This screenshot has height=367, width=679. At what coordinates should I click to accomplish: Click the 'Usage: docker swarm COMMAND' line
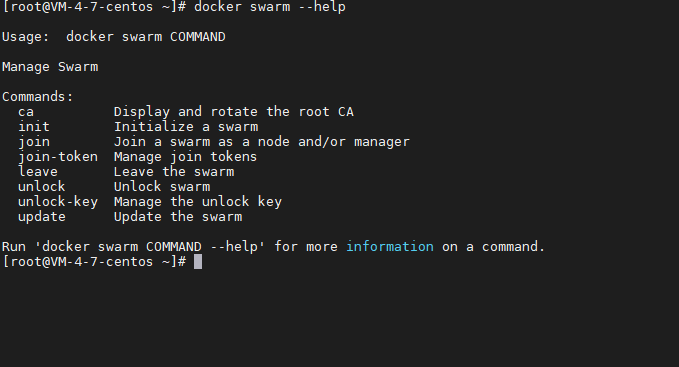[x=114, y=37]
